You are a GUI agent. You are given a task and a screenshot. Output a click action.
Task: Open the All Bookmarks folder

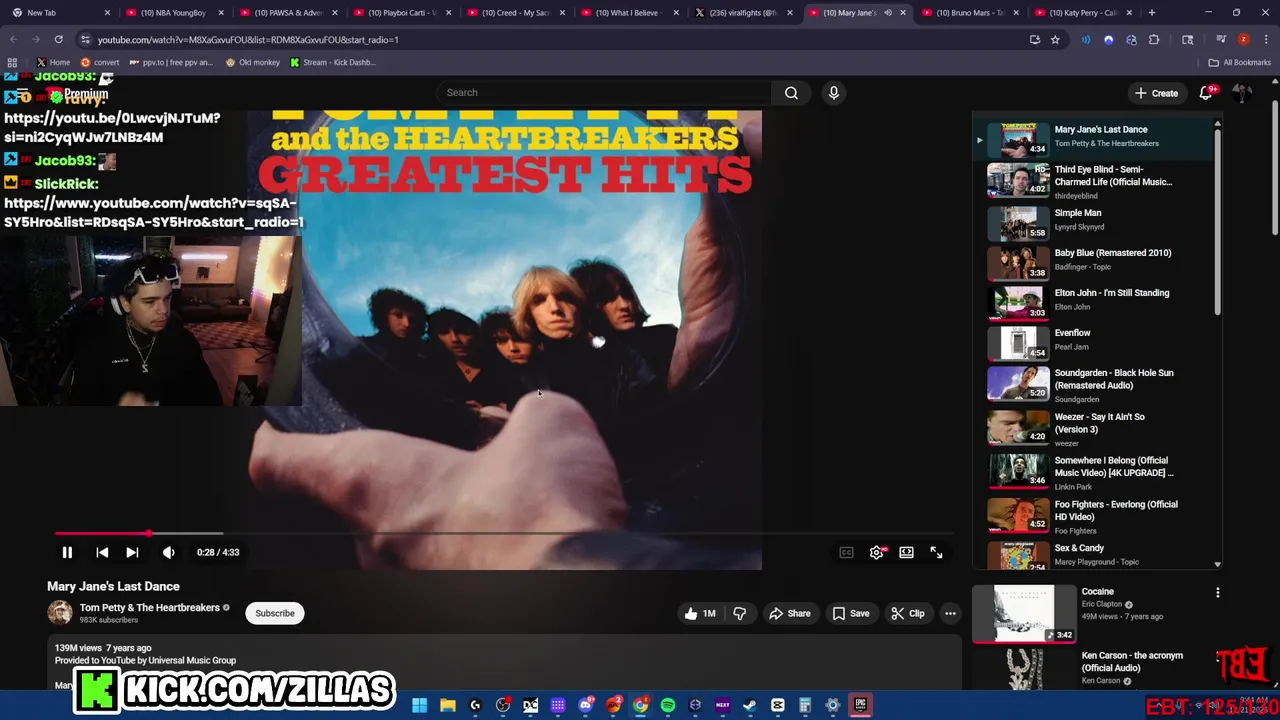[x=1240, y=62]
